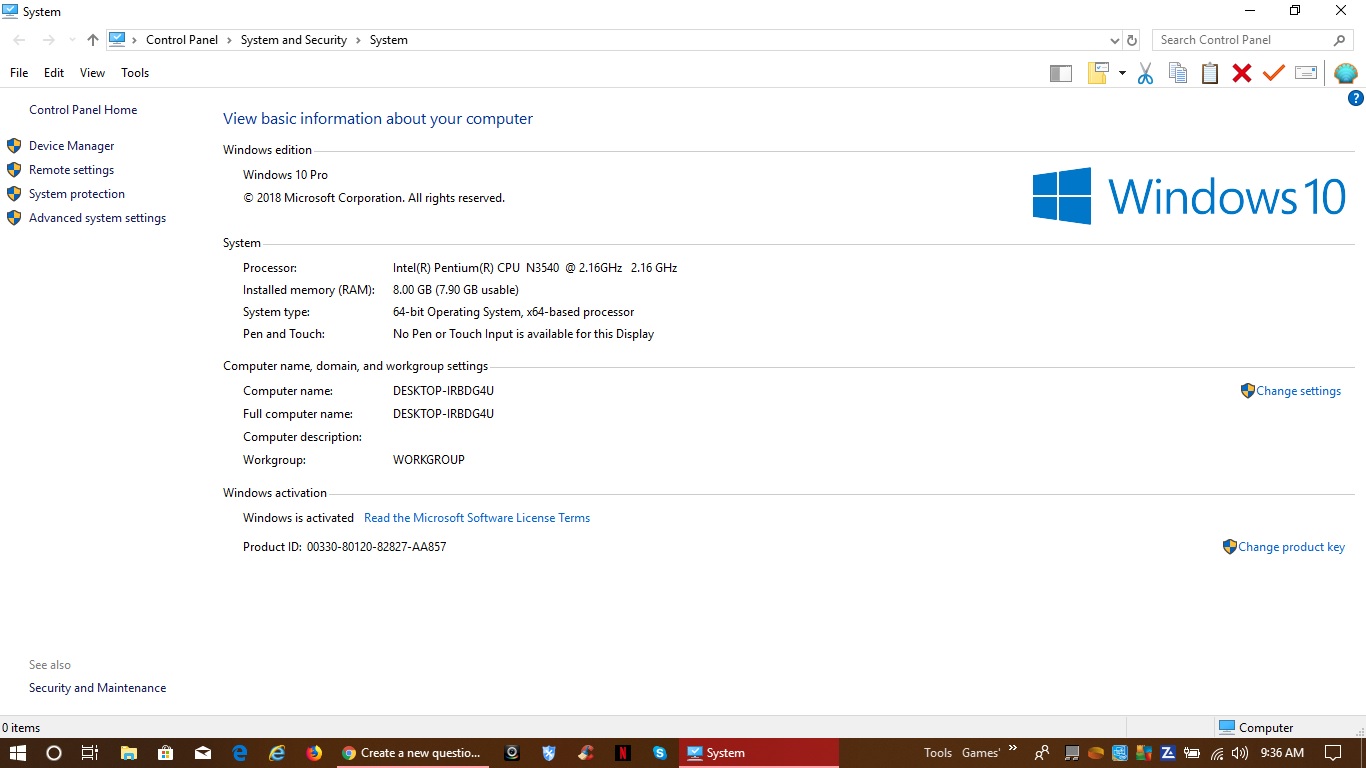Viewport: 1366px width, 768px height.
Task: Expand chevron after Control Panel breadcrumb
Action: click(x=229, y=40)
